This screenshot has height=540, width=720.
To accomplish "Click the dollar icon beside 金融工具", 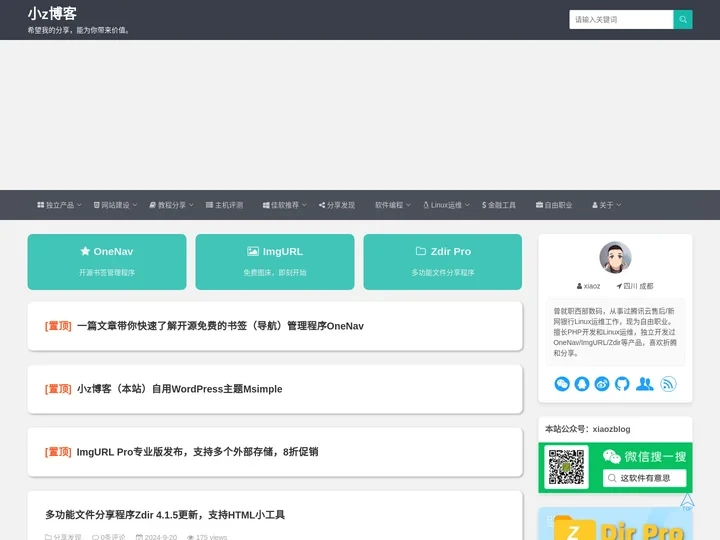I will click(x=484, y=205).
